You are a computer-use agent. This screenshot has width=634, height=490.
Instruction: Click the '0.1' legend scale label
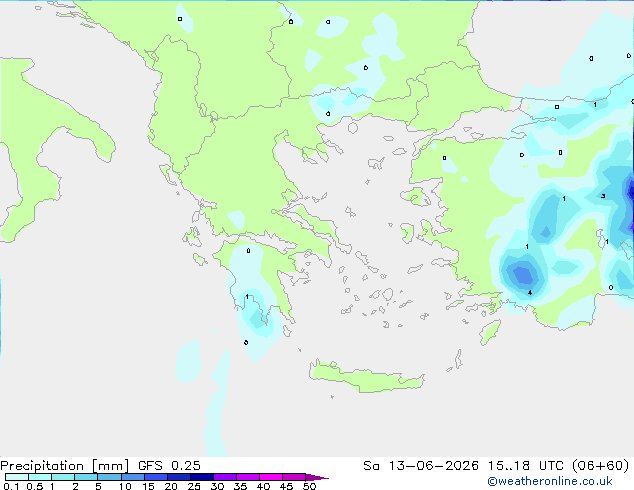[11, 486]
